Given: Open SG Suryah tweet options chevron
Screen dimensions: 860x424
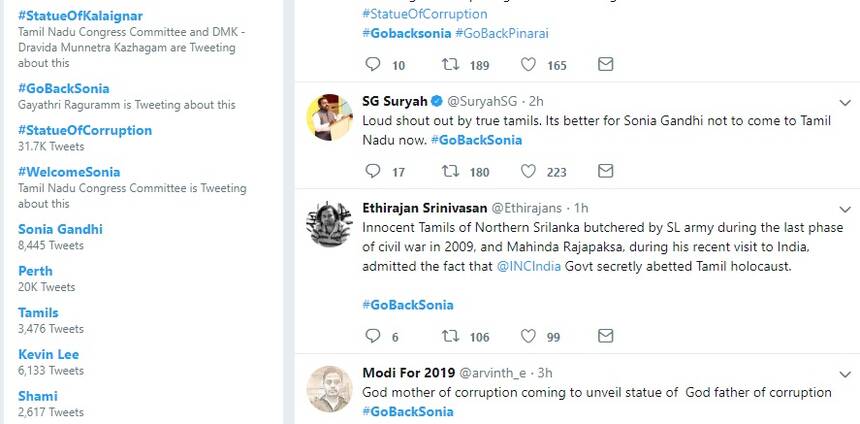Looking at the screenshot, I should [x=844, y=103].
